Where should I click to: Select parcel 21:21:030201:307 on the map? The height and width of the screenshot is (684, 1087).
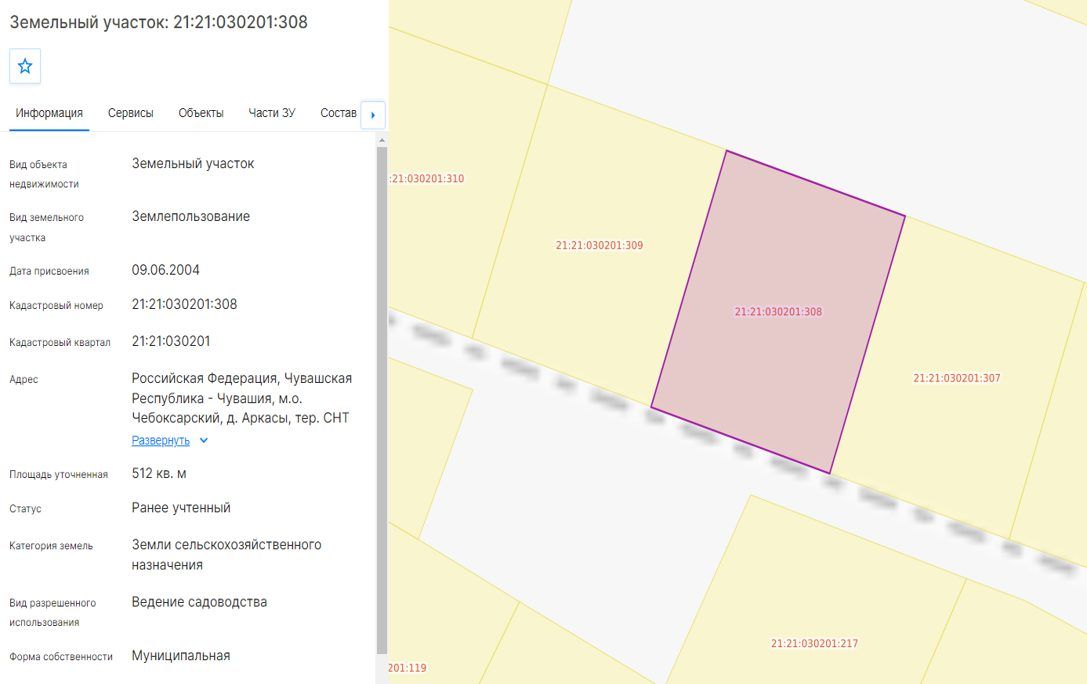point(957,378)
